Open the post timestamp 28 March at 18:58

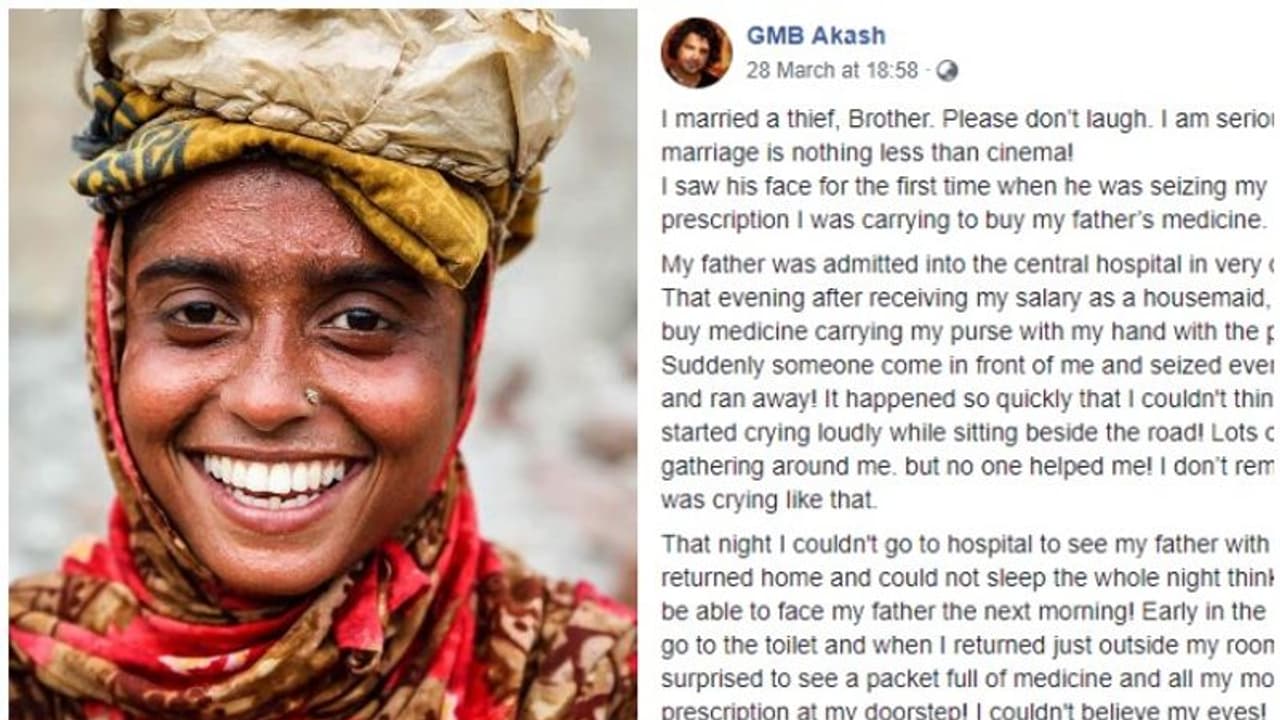(831, 71)
